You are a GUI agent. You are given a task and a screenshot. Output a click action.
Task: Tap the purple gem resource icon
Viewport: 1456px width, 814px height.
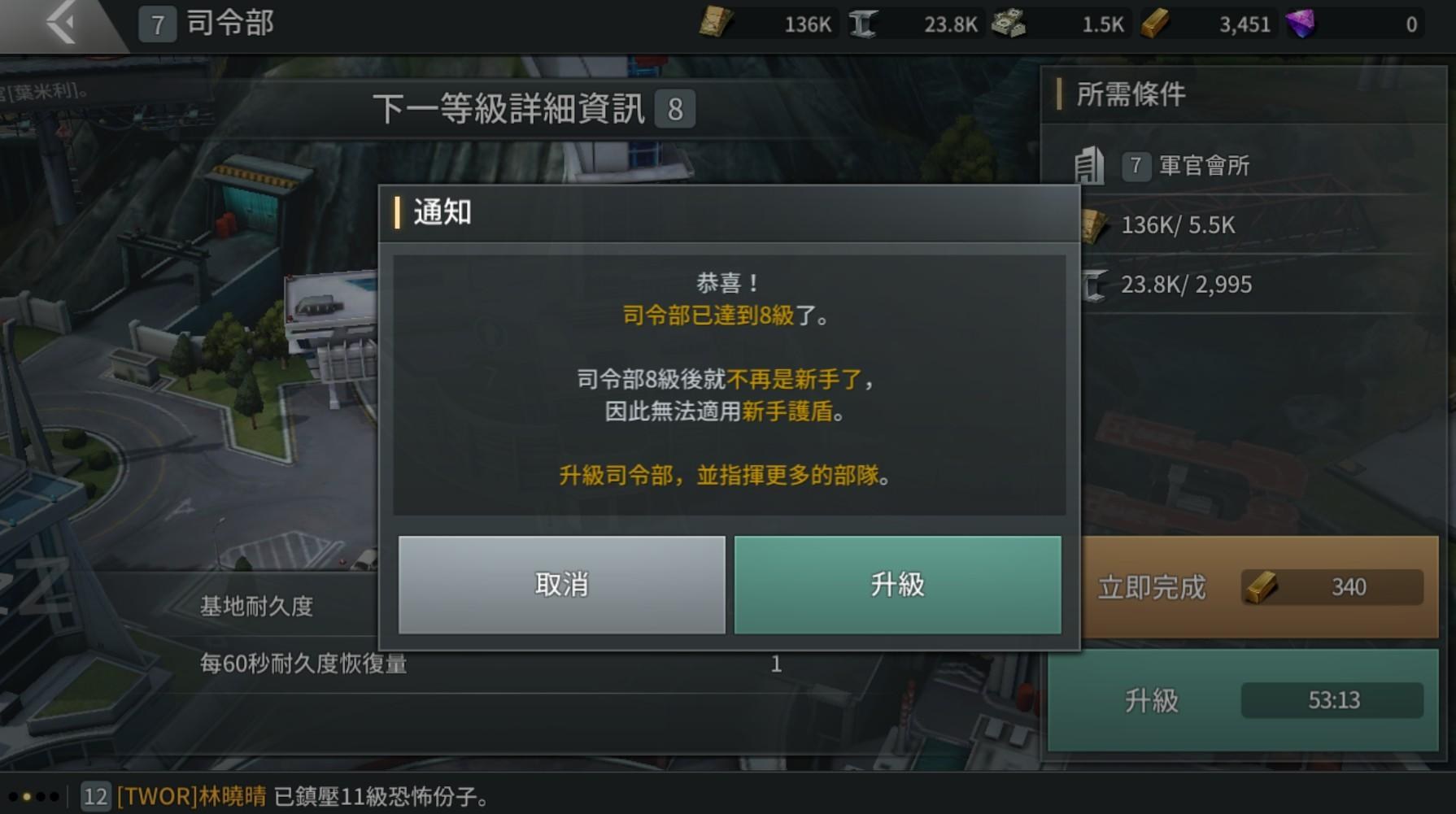(1301, 24)
